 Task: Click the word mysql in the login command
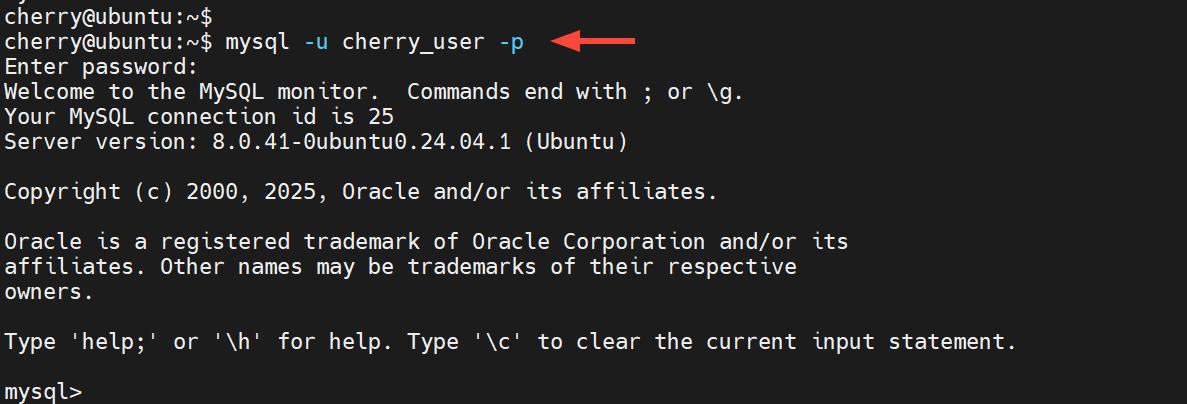point(258,42)
